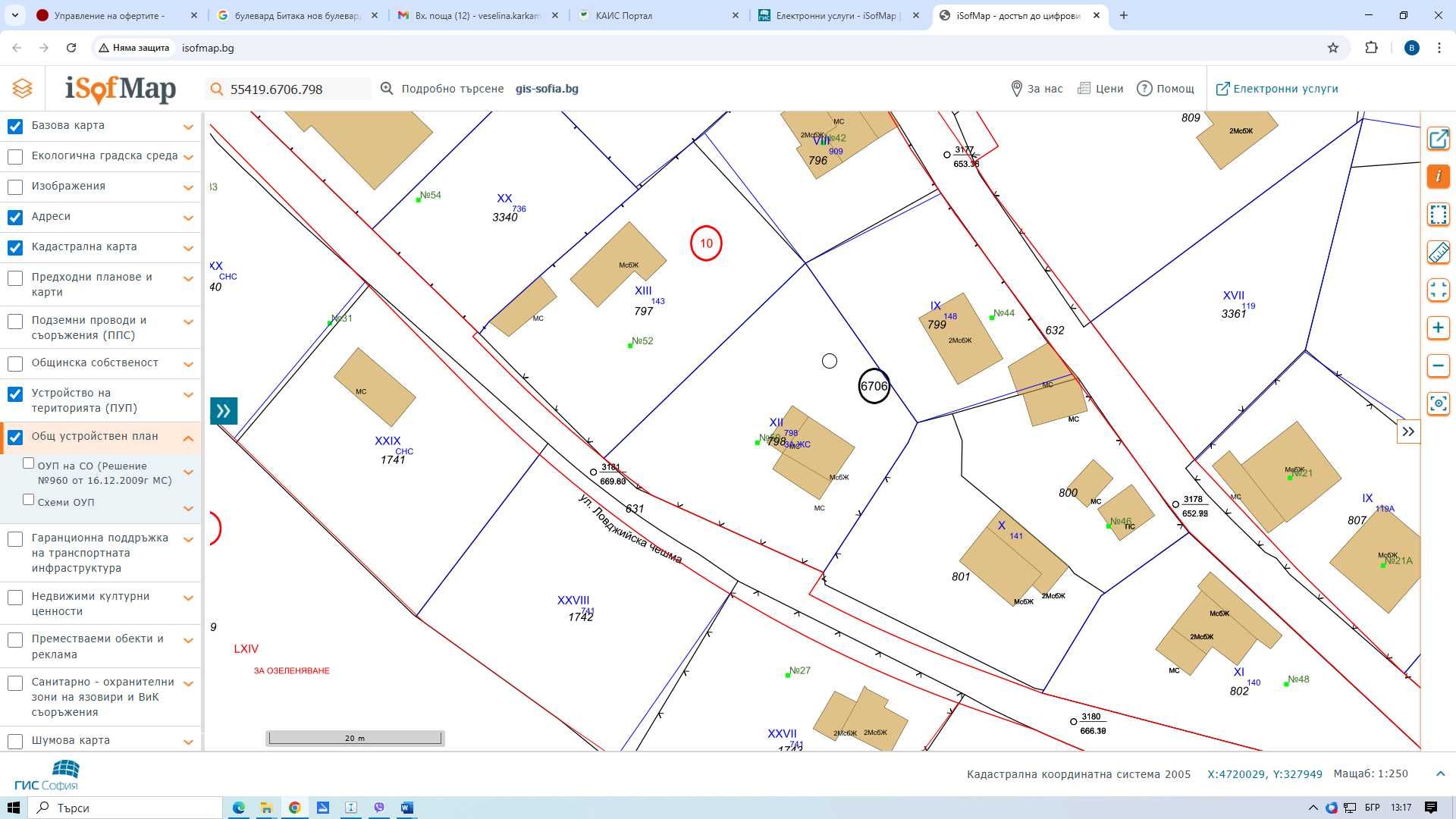Collapse the Общ устройствен план group
The height and width of the screenshot is (819, 1456).
[x=188, y=438]
